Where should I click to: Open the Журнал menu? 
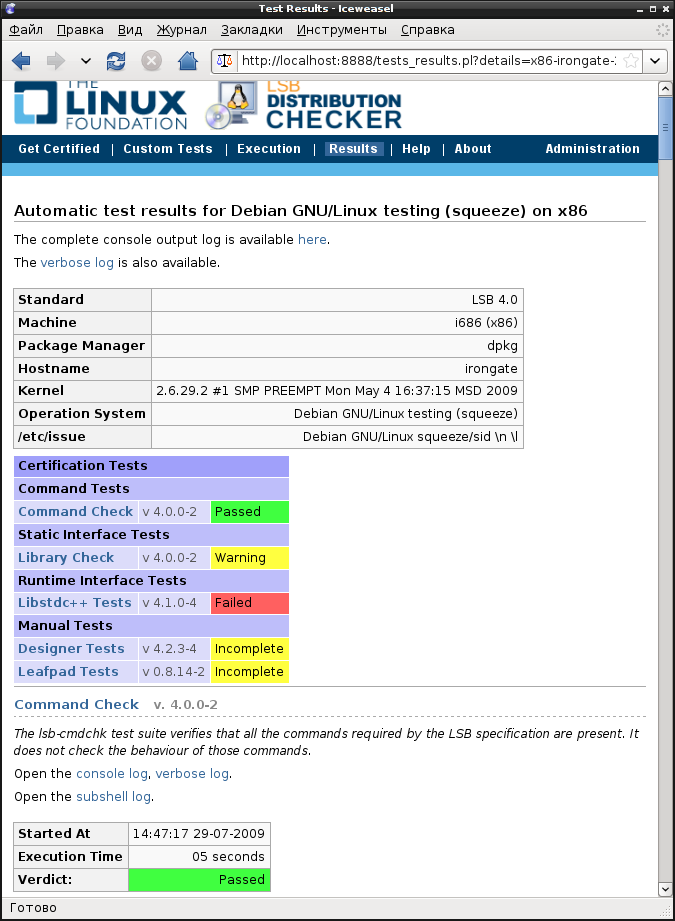click(x=182, y=30)
